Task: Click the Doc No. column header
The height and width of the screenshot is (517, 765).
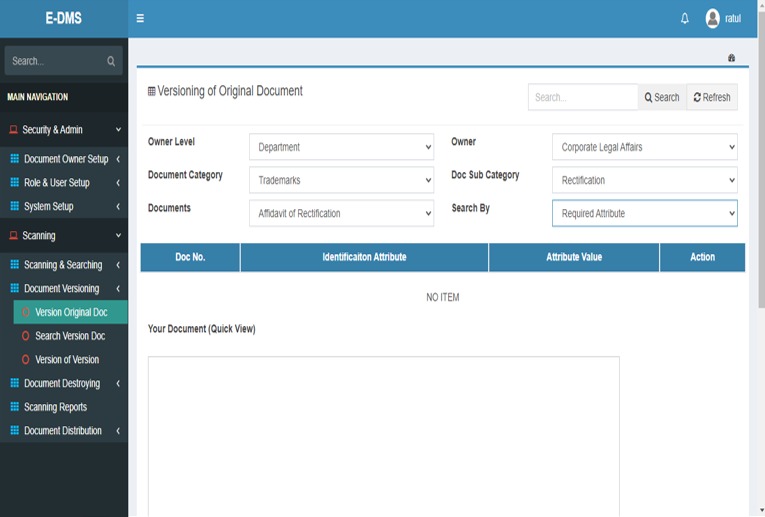Action: click(x=190, y=257)
